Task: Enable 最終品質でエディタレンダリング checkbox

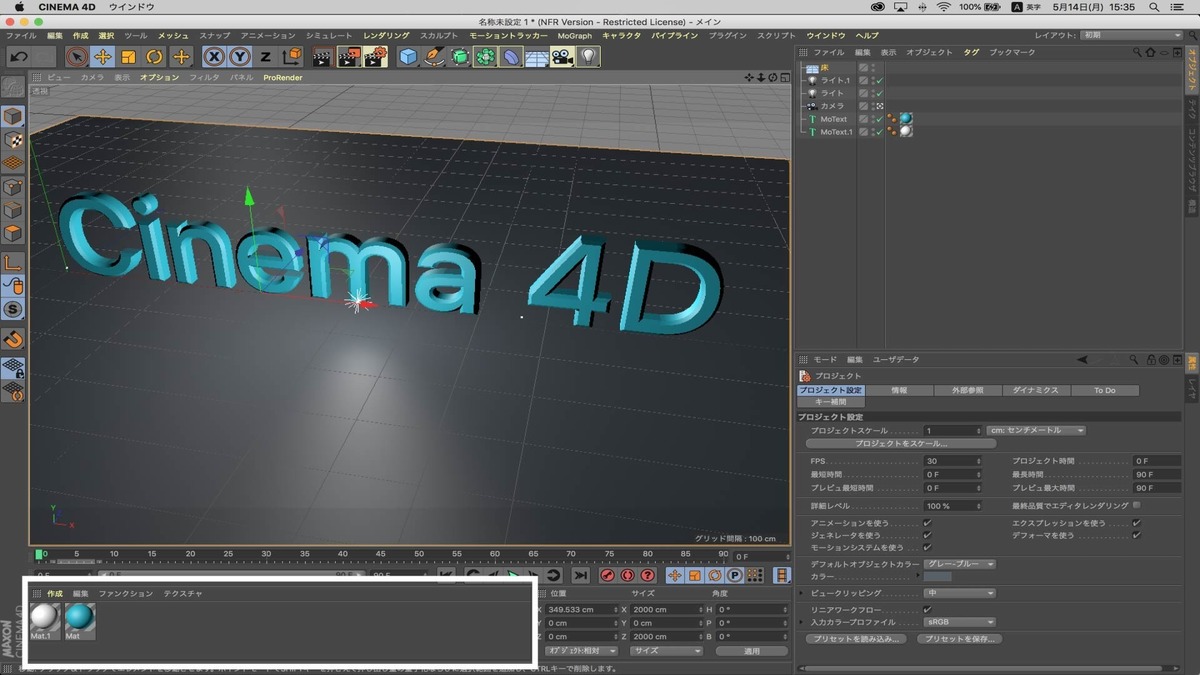Action: (x=1137, y=505)
